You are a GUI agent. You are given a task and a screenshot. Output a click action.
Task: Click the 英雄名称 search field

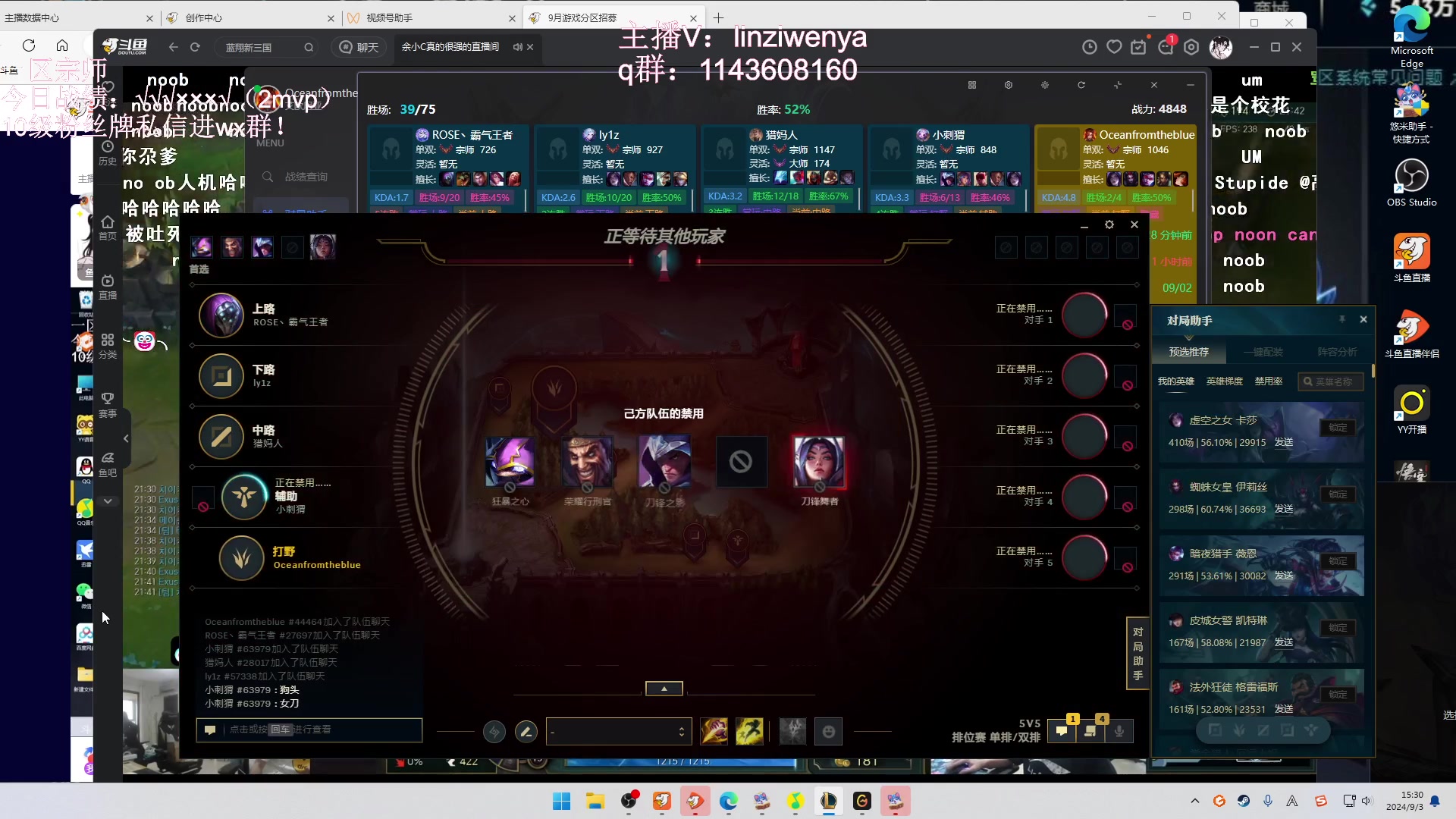(1331, 381)
